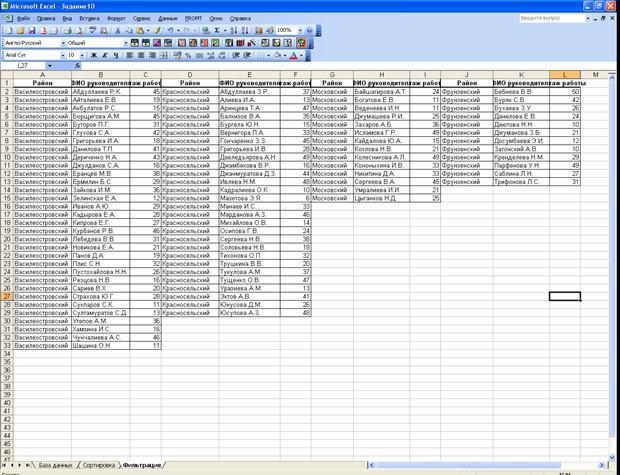This screenshot has height=475, width=620.
Task: Click the Merge and Center icon
Action: (x=164, y=55)
